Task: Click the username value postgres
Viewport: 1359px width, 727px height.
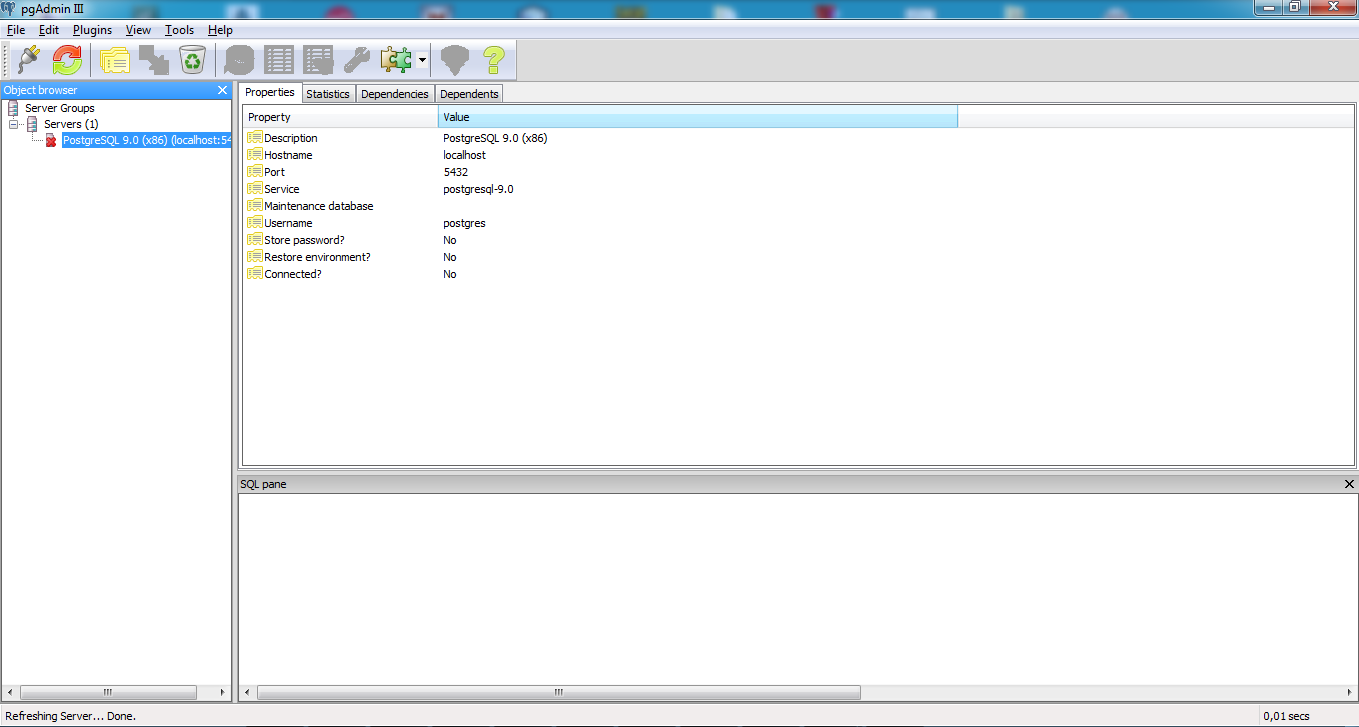Action: pyautogui.click(x=464, y=223)
